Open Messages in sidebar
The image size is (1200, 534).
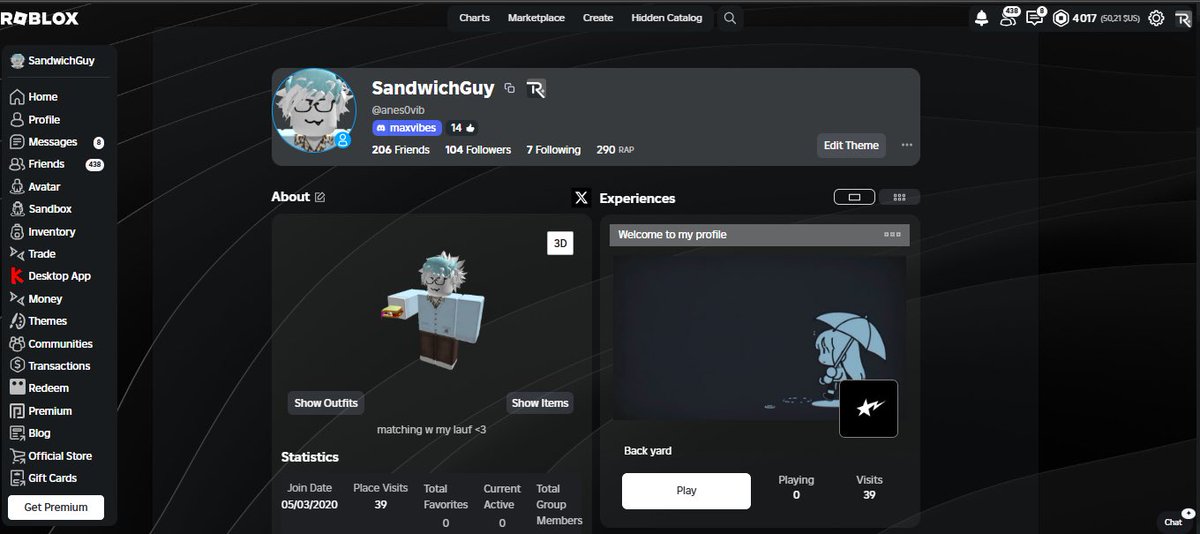coord(56,142)
